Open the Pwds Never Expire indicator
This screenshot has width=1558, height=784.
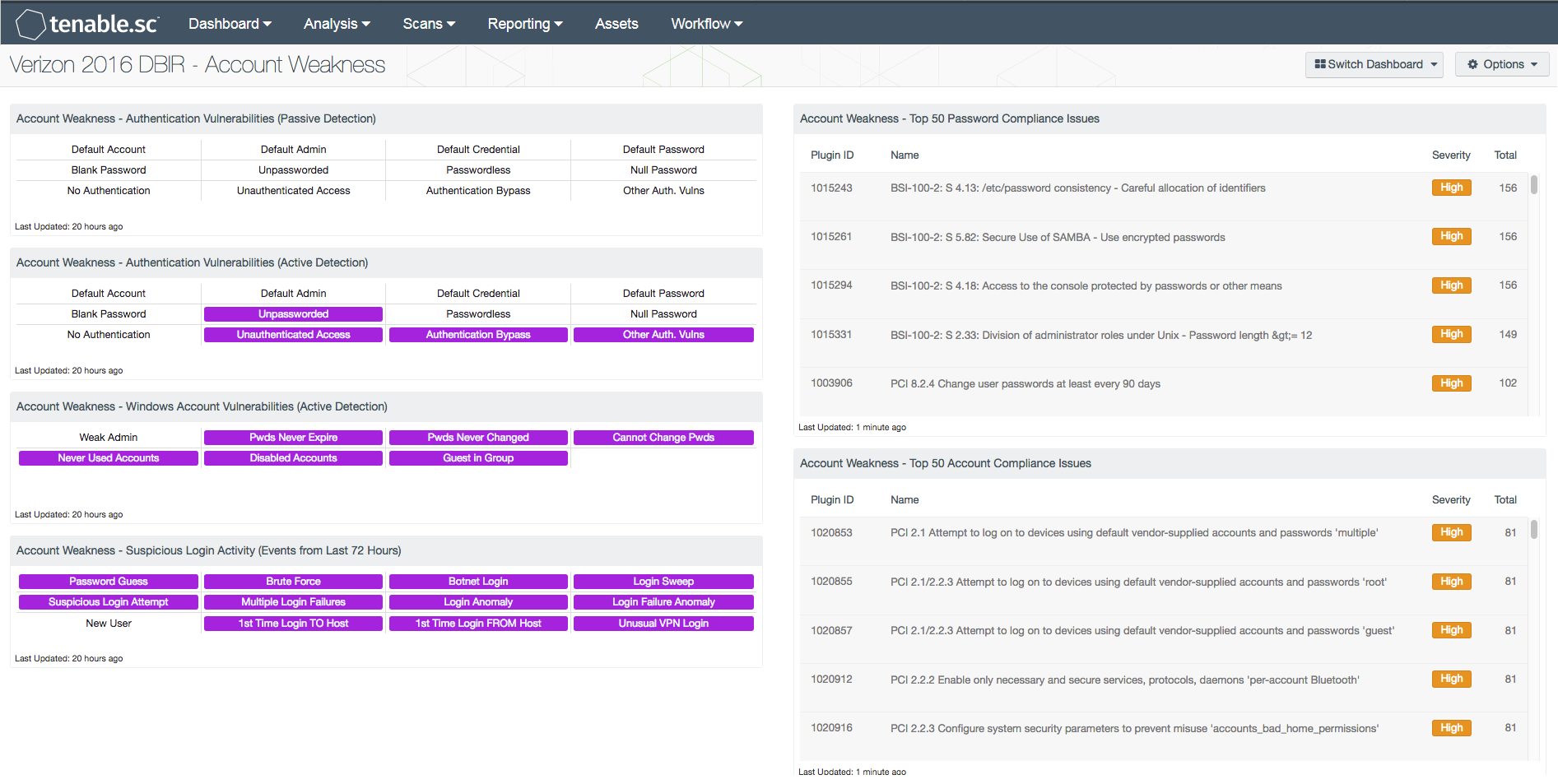click(293, 438)
